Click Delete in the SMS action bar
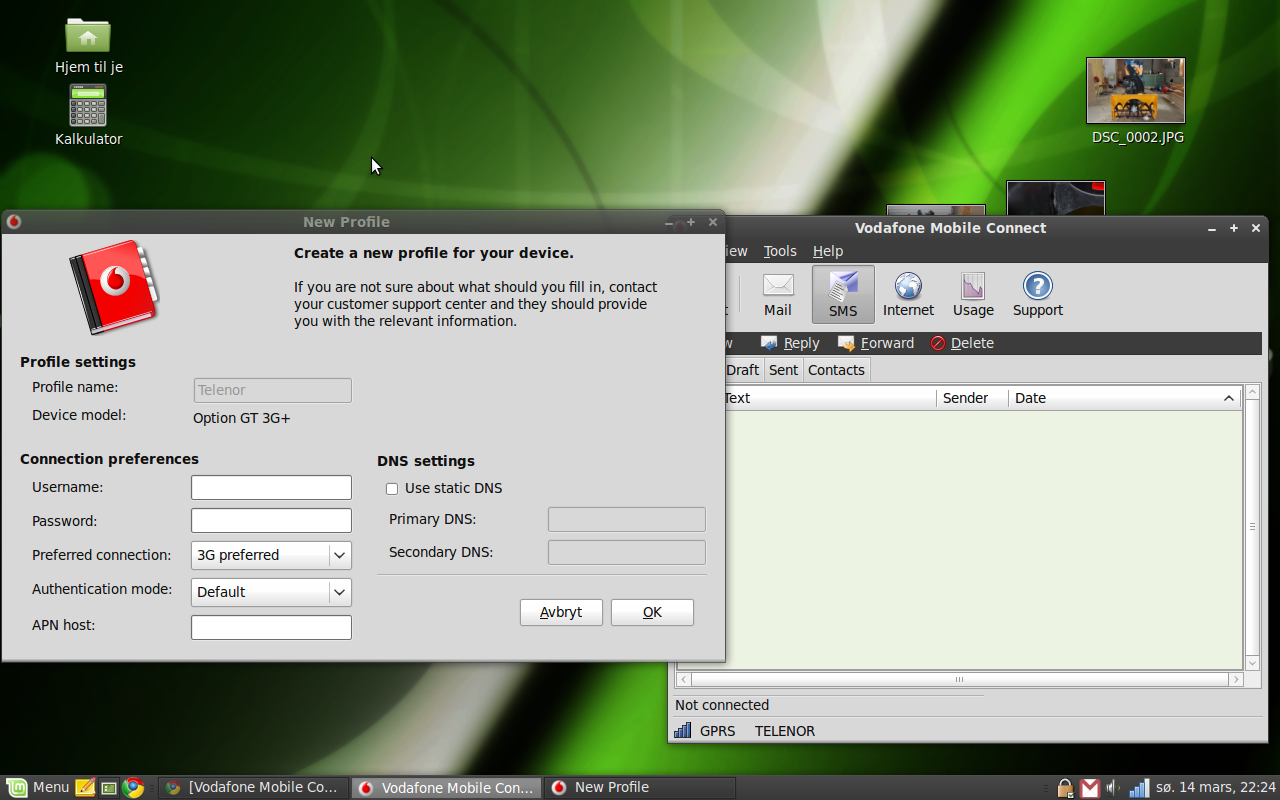The height and width of the screenshot is (800, 1280). [962, 343]
